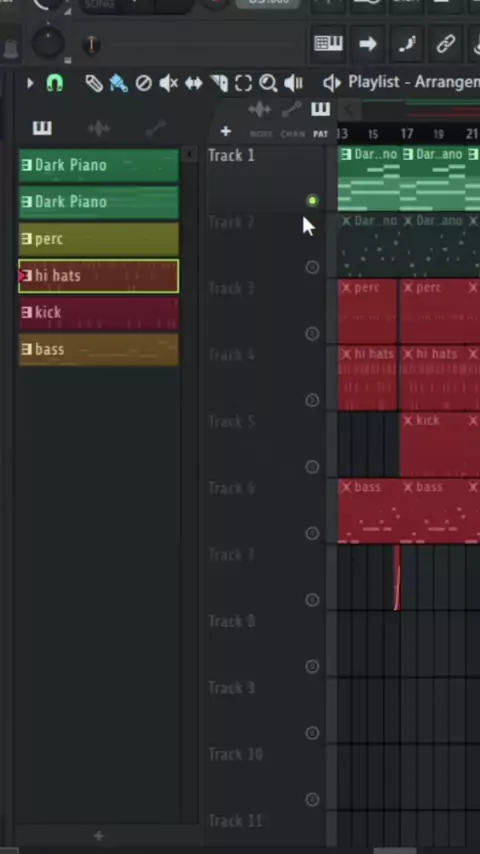
Task: Select the Slip tool double arrow
Action: (x=193, y=83)
